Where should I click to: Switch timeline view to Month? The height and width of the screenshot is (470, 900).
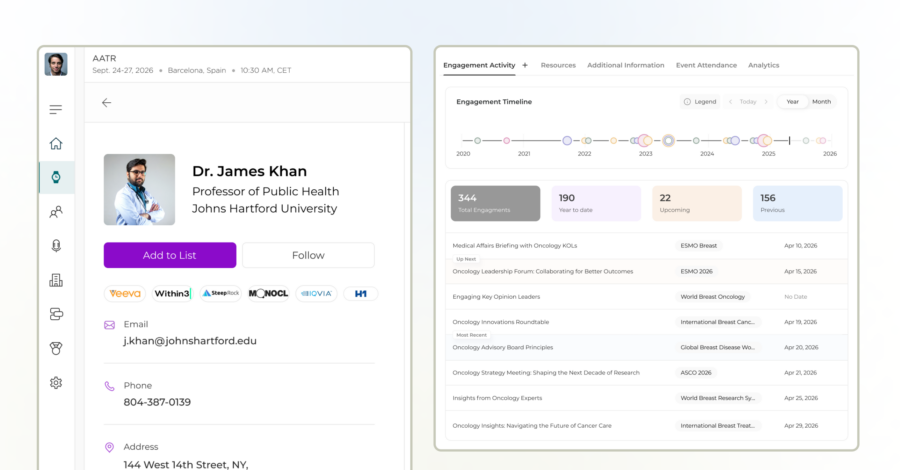click(x=821, y=102)
